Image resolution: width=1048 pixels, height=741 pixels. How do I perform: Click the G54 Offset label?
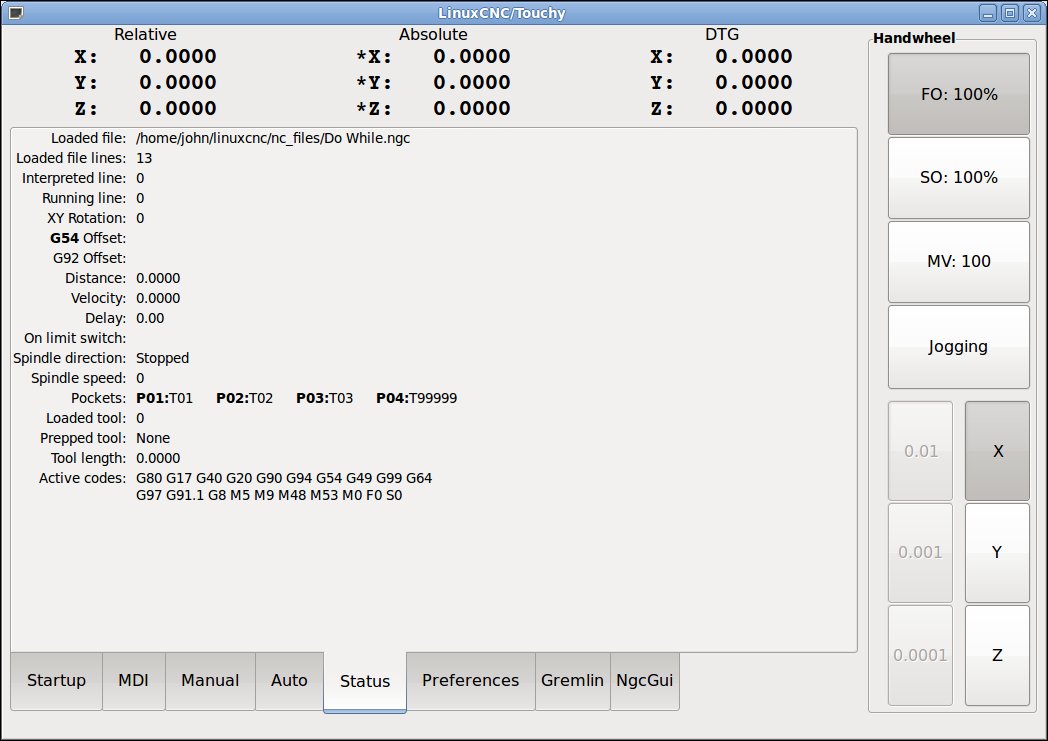(x=88, y=239)
